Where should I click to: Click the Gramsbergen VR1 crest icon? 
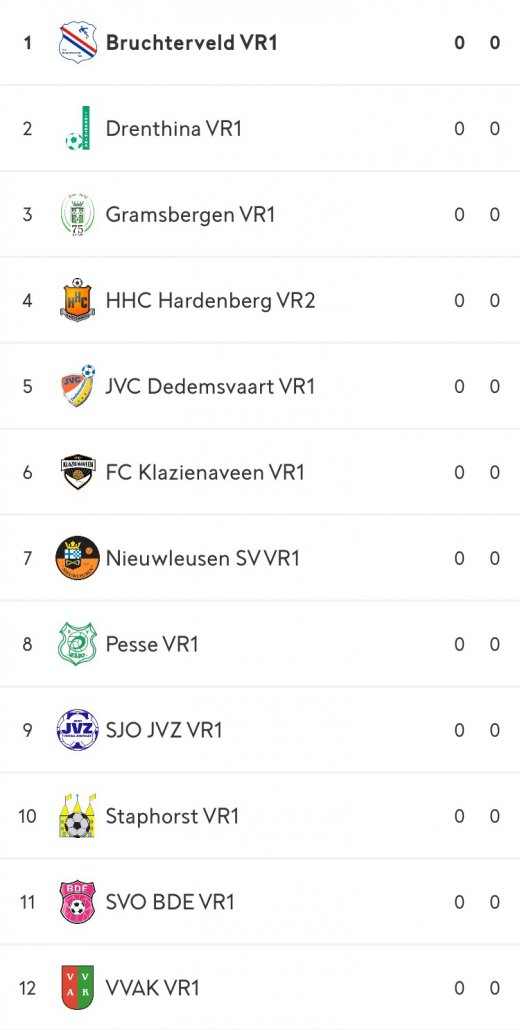tap(77, 215)
